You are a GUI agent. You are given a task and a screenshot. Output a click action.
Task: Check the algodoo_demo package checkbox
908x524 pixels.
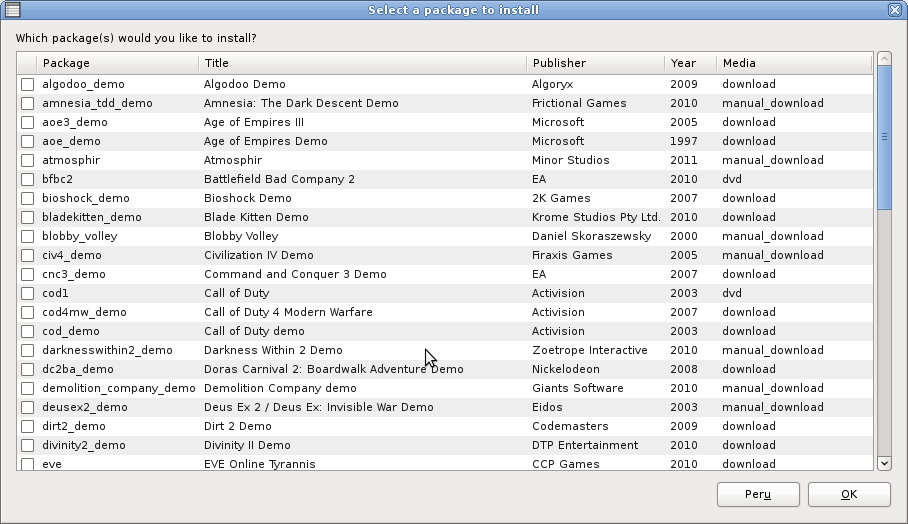click(28, 85)
